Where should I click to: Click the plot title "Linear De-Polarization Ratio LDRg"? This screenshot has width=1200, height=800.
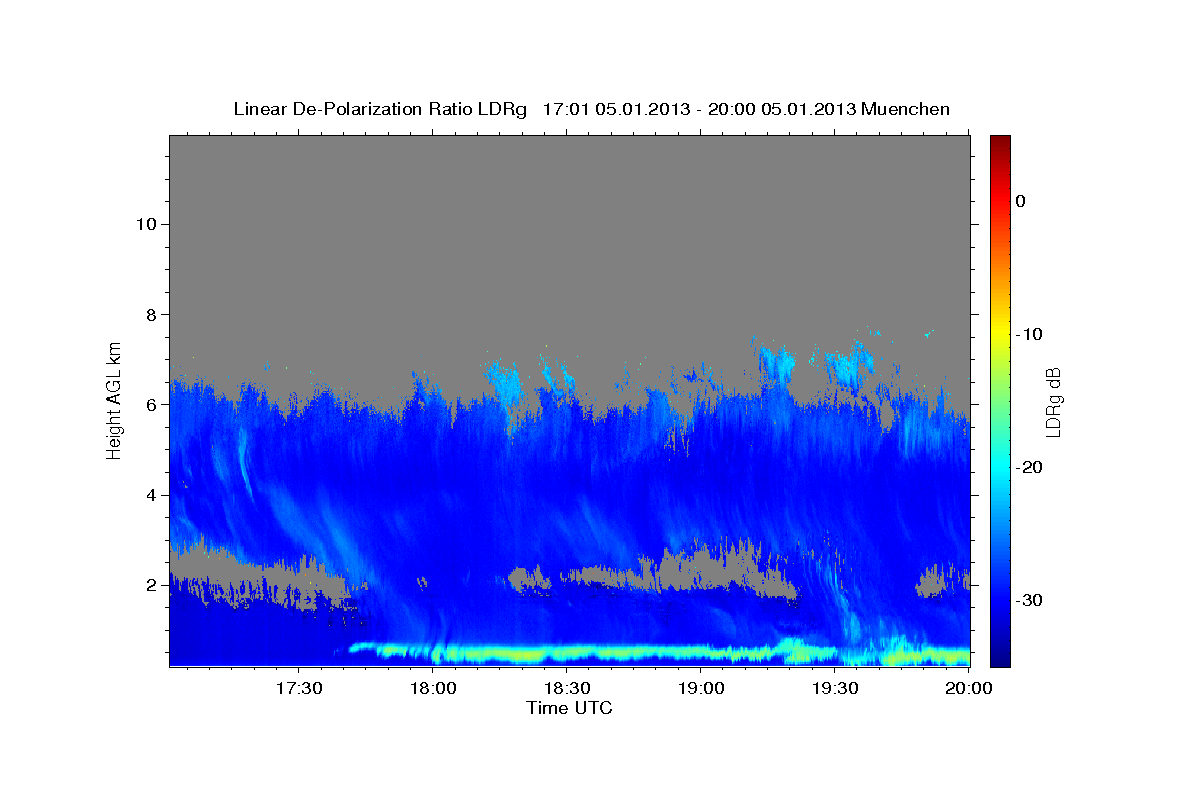tap(379, 109)
